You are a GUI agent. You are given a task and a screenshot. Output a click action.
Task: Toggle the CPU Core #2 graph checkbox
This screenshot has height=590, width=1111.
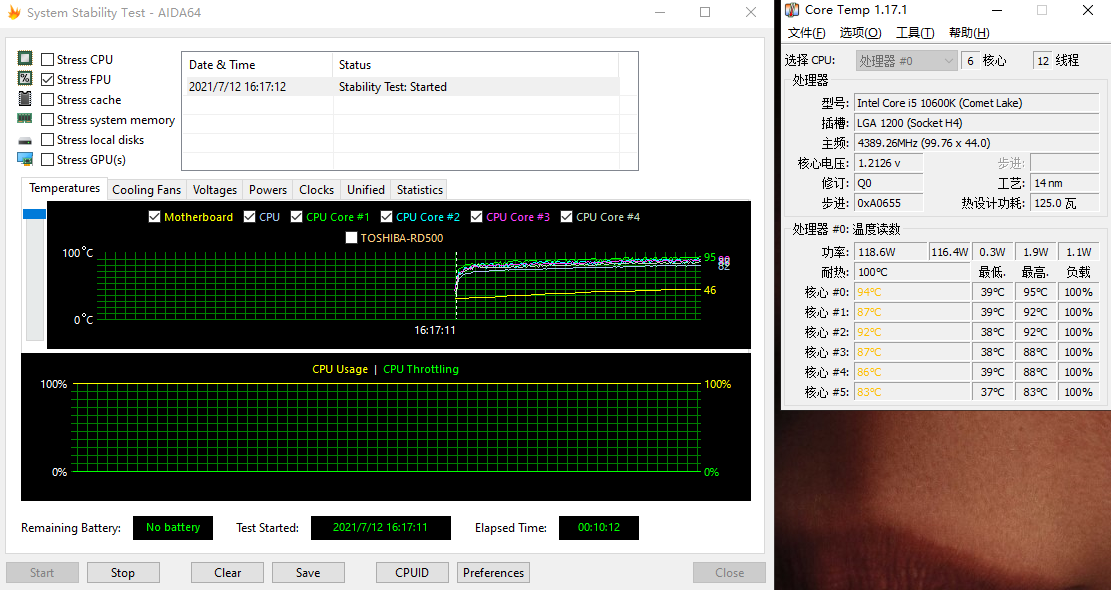click(386, 217)
